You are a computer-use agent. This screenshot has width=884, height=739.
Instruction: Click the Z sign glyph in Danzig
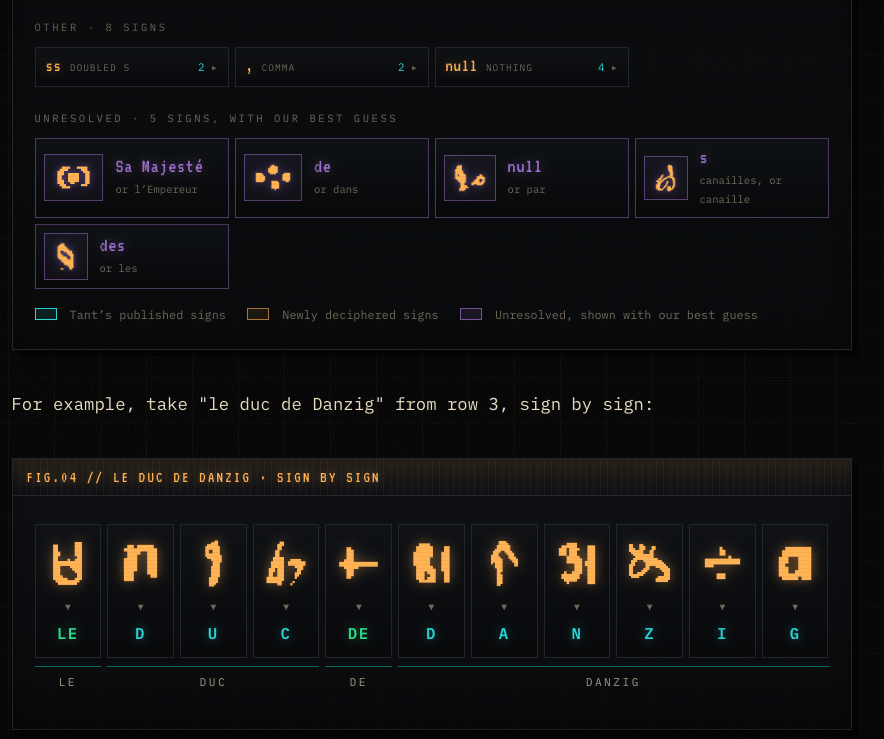[649, 563]
